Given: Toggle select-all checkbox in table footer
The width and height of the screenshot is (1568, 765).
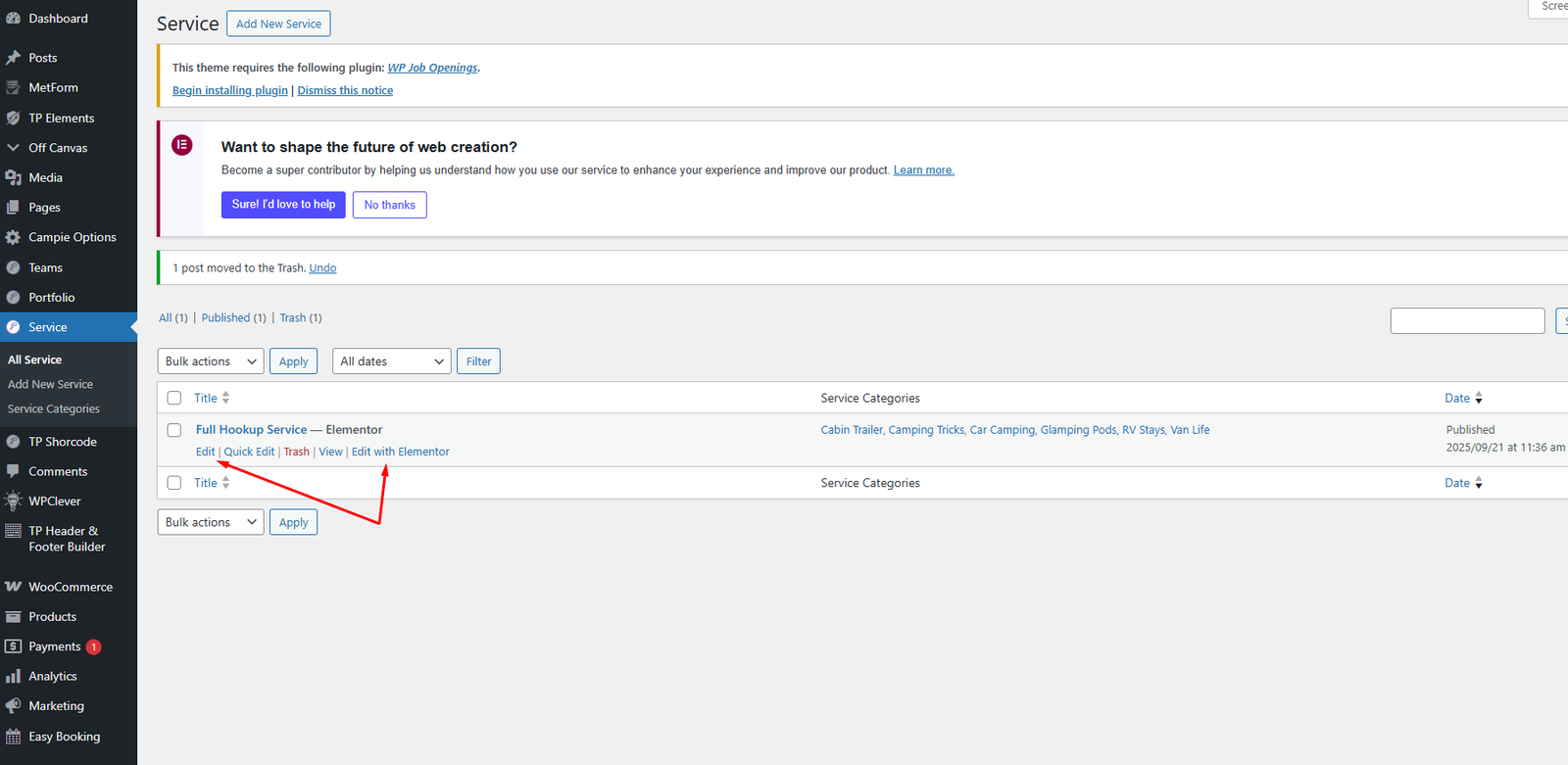Looking at the screenshot, I should [174, 483].
